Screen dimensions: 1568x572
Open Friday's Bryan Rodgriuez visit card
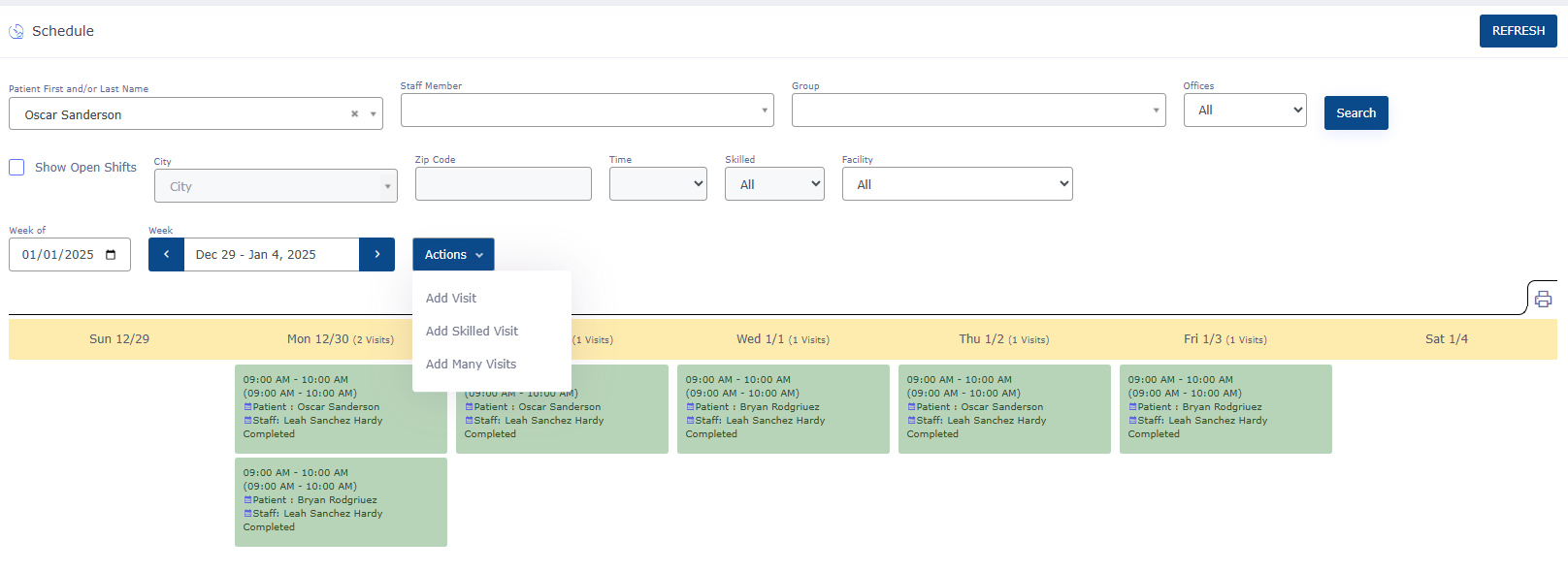(x=1225, y=408)
